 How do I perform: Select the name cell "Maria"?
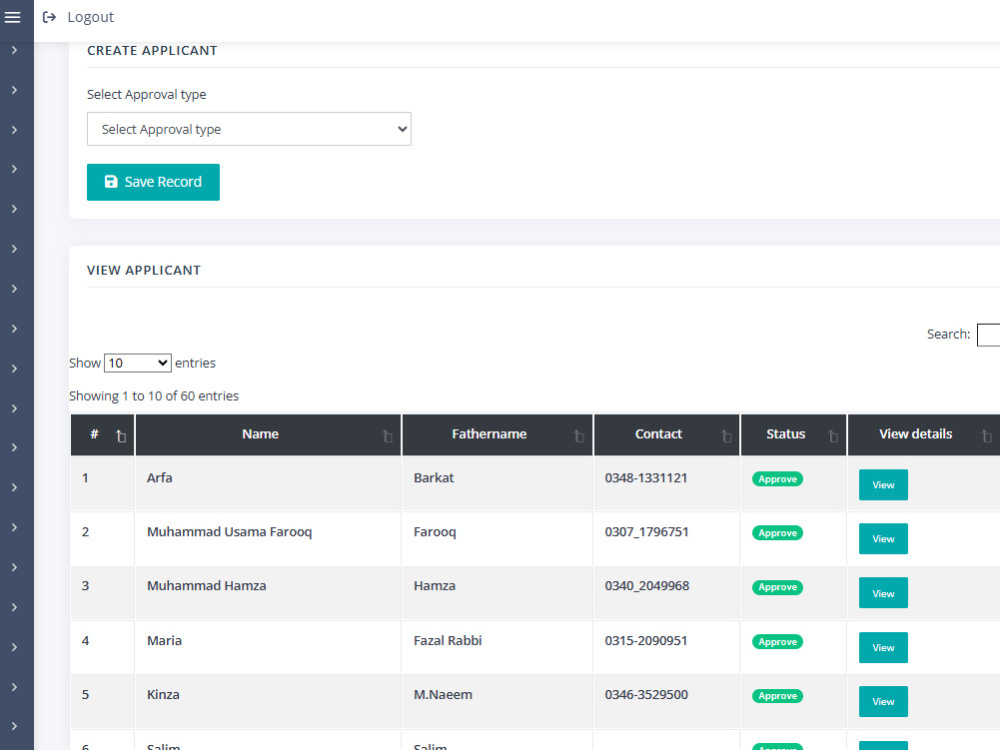[x=164, y=640]
